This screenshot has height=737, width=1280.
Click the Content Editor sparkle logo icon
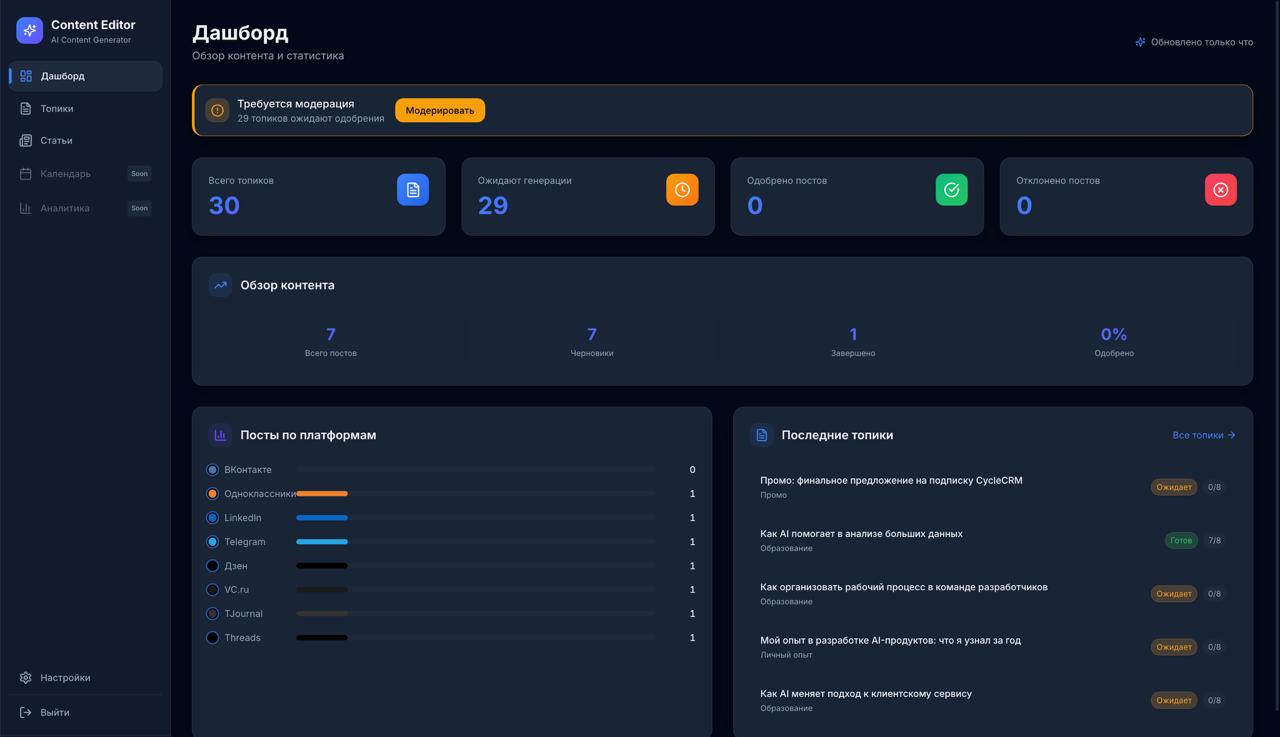click(30, 30)
